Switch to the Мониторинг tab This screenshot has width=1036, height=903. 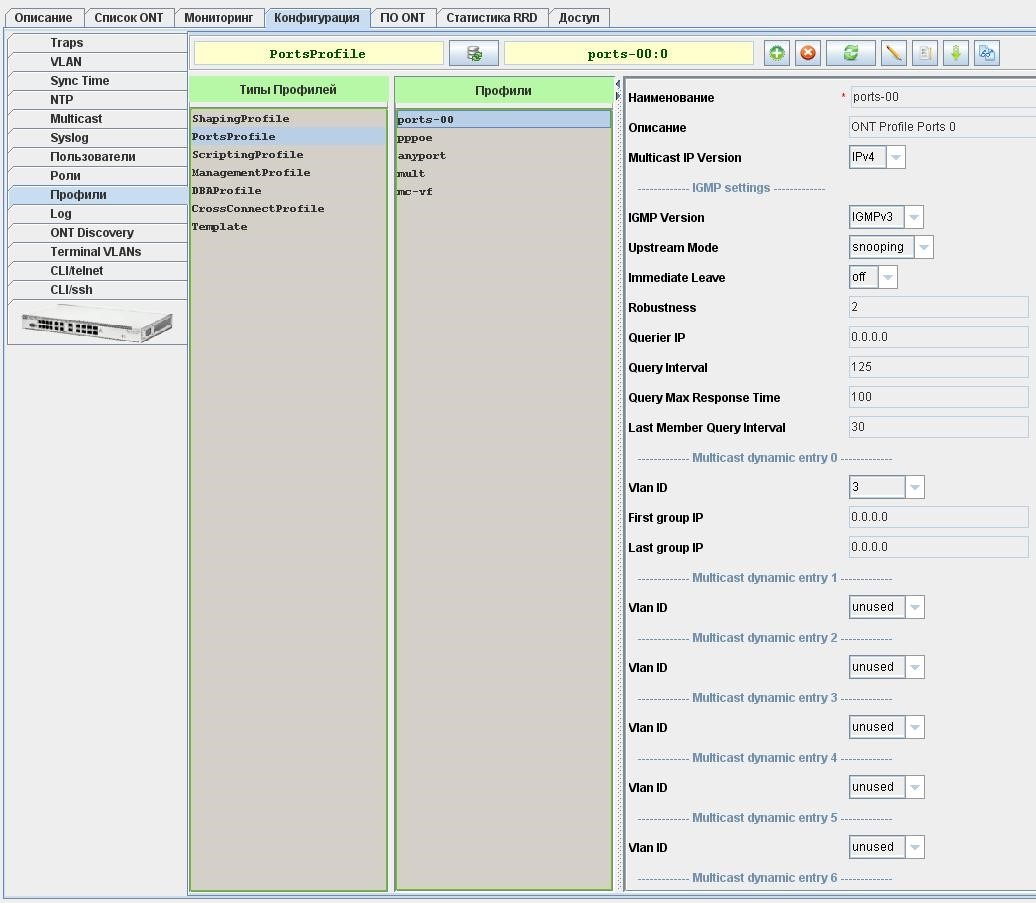click(x=218, y=18)
